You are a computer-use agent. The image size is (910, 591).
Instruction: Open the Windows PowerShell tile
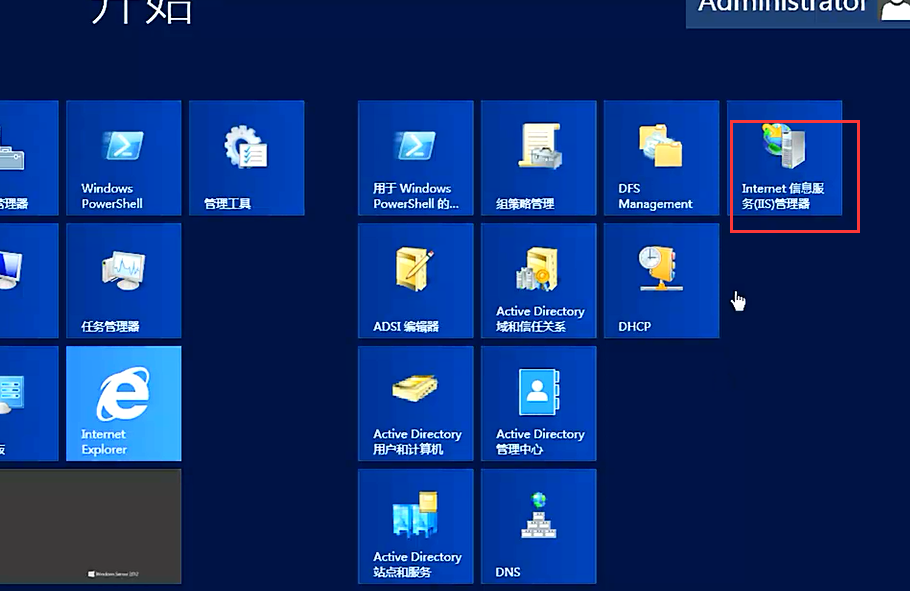[124, 158]
